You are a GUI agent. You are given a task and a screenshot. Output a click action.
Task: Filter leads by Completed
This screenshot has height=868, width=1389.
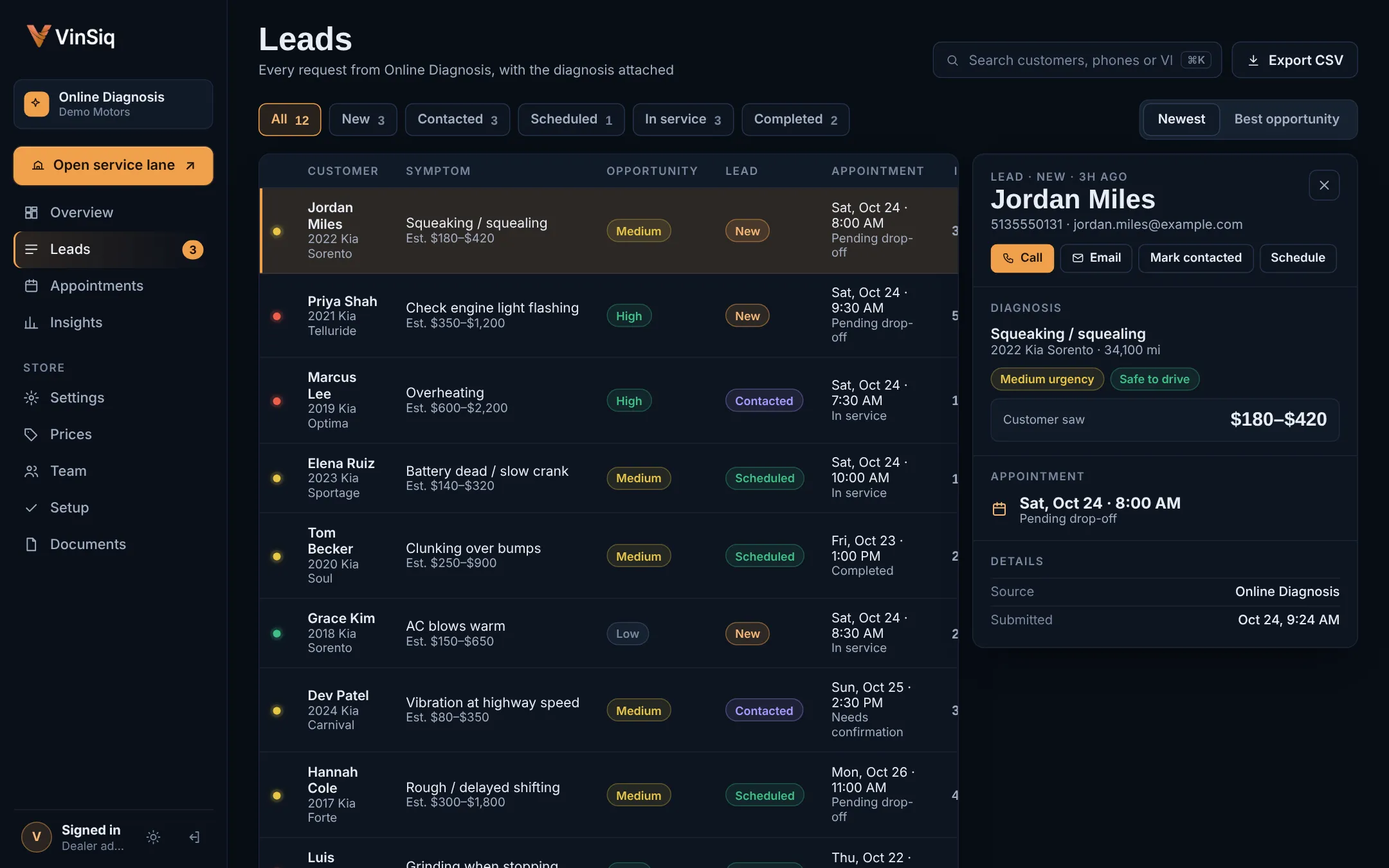click(795, 120)
